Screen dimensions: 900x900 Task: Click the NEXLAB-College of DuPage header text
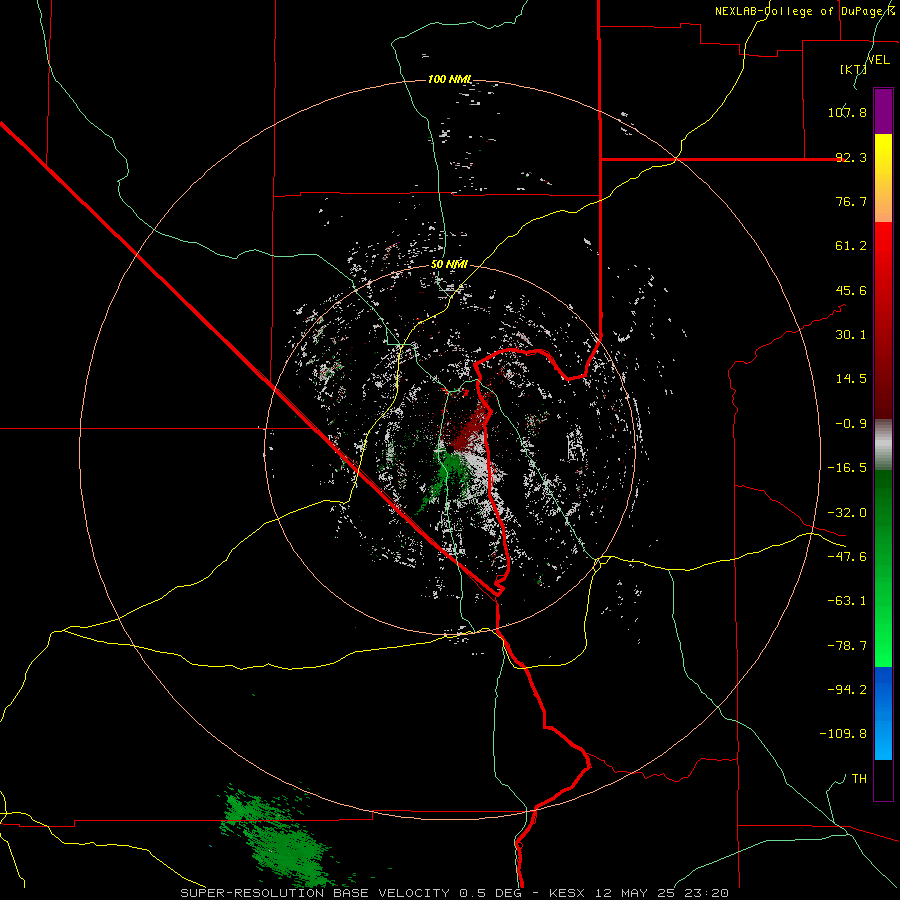pos(799,11)
